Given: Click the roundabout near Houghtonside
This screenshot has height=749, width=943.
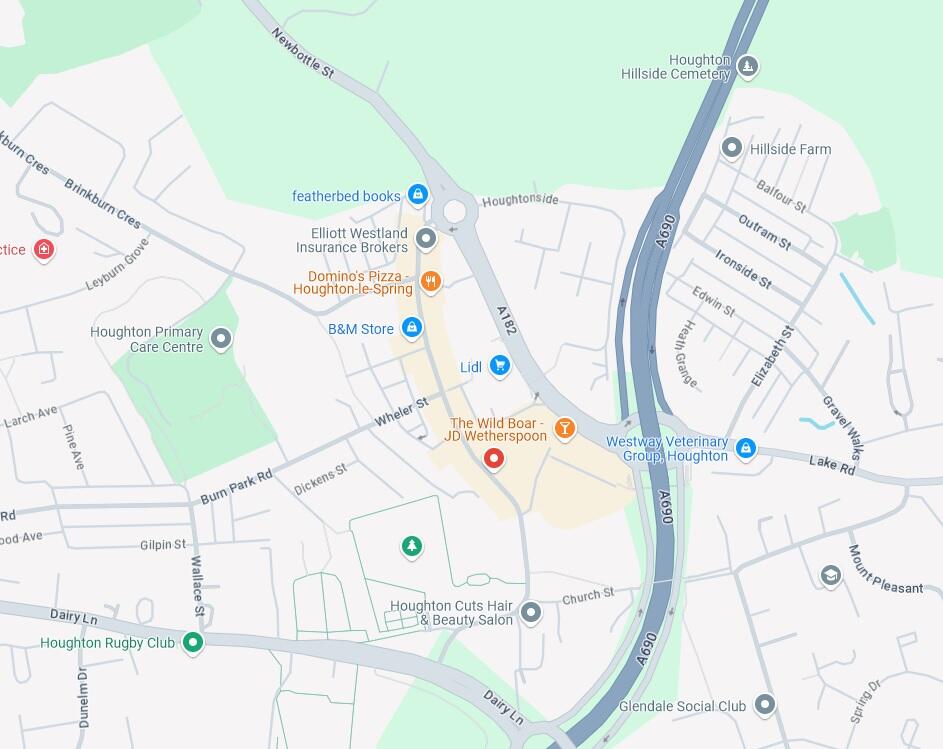Looking at the screenshot, I should point(454,211).
